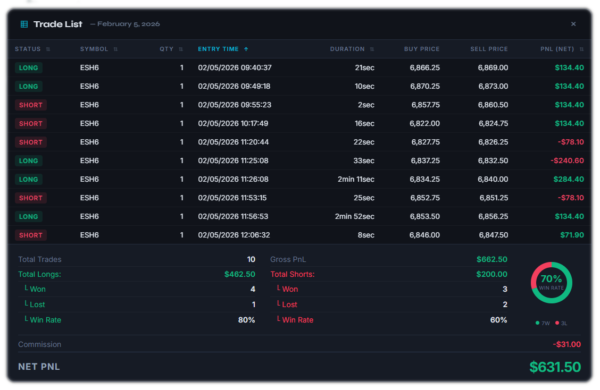Close the Trade List dialog
Viewport: 600px width, 390px height.
tap(573, 24)
